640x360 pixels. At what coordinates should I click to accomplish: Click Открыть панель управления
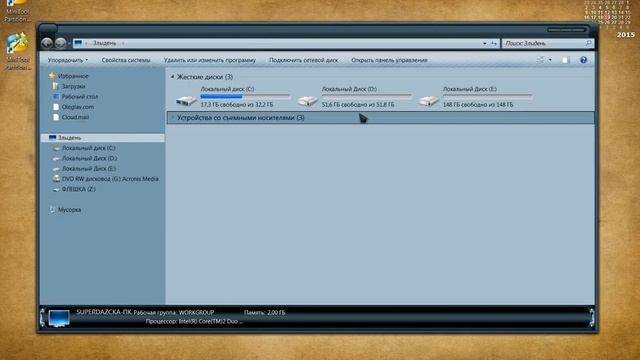[389, 60]
